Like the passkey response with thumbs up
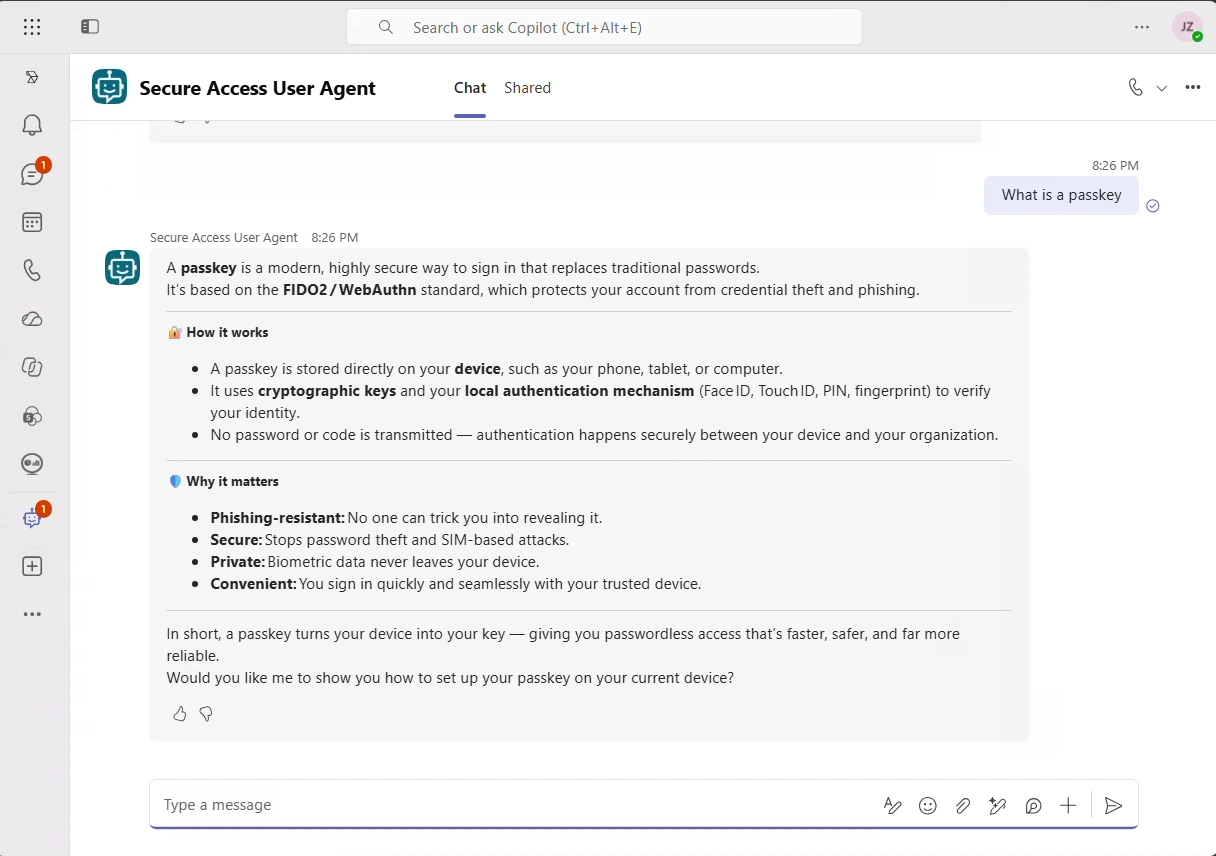The width and height of the screenshot is (1216, 856). (180, 714)
